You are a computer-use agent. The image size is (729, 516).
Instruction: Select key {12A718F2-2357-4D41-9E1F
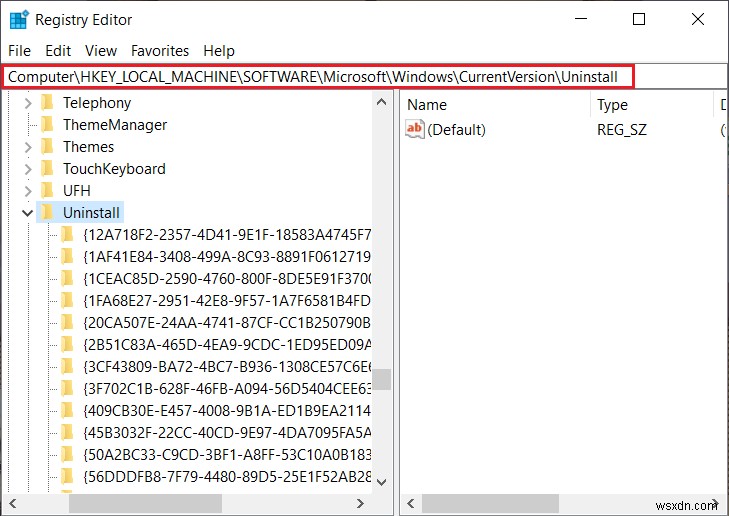(227, 235)
